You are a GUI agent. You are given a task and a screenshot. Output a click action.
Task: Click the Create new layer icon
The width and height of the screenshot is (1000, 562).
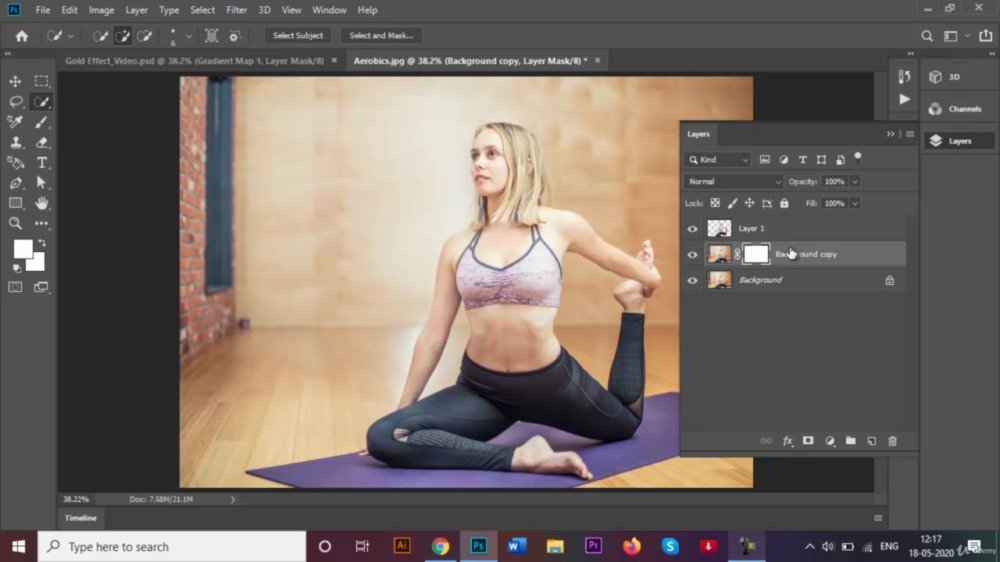(x=872, y=441)
